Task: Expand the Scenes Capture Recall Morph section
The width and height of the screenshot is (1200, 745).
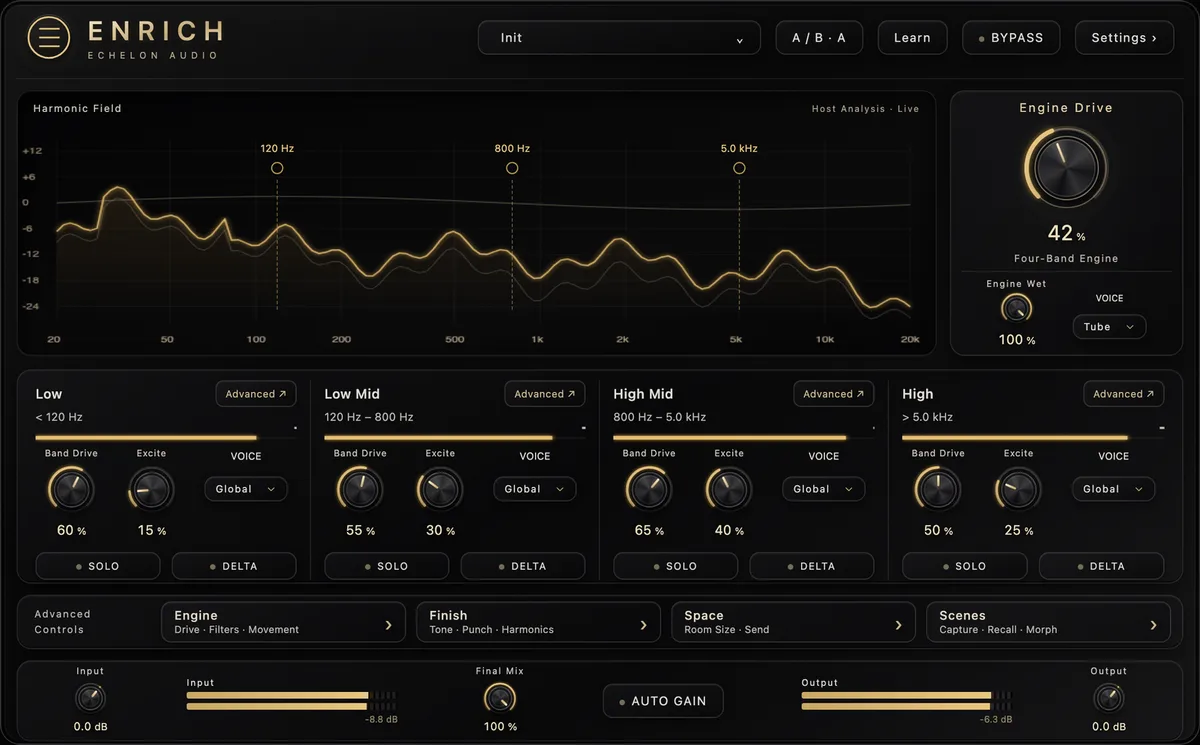Action: click(x=1048, y=622)
